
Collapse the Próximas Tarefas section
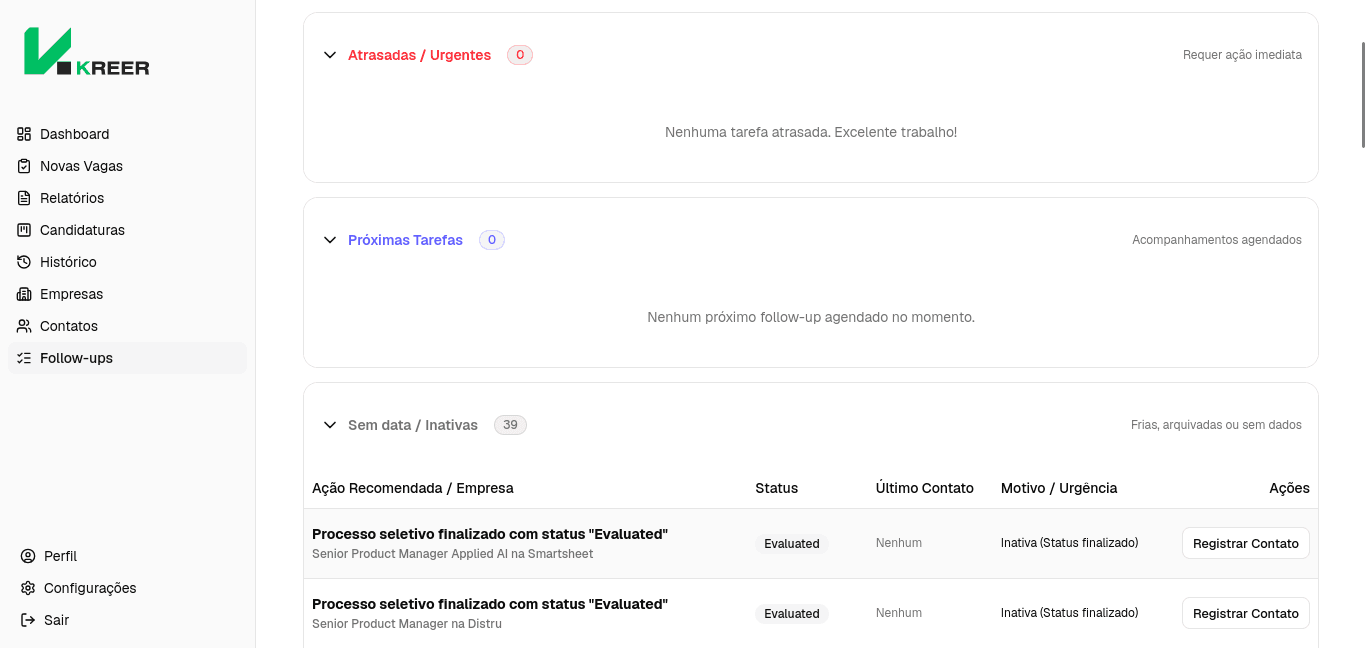point(330,240)
